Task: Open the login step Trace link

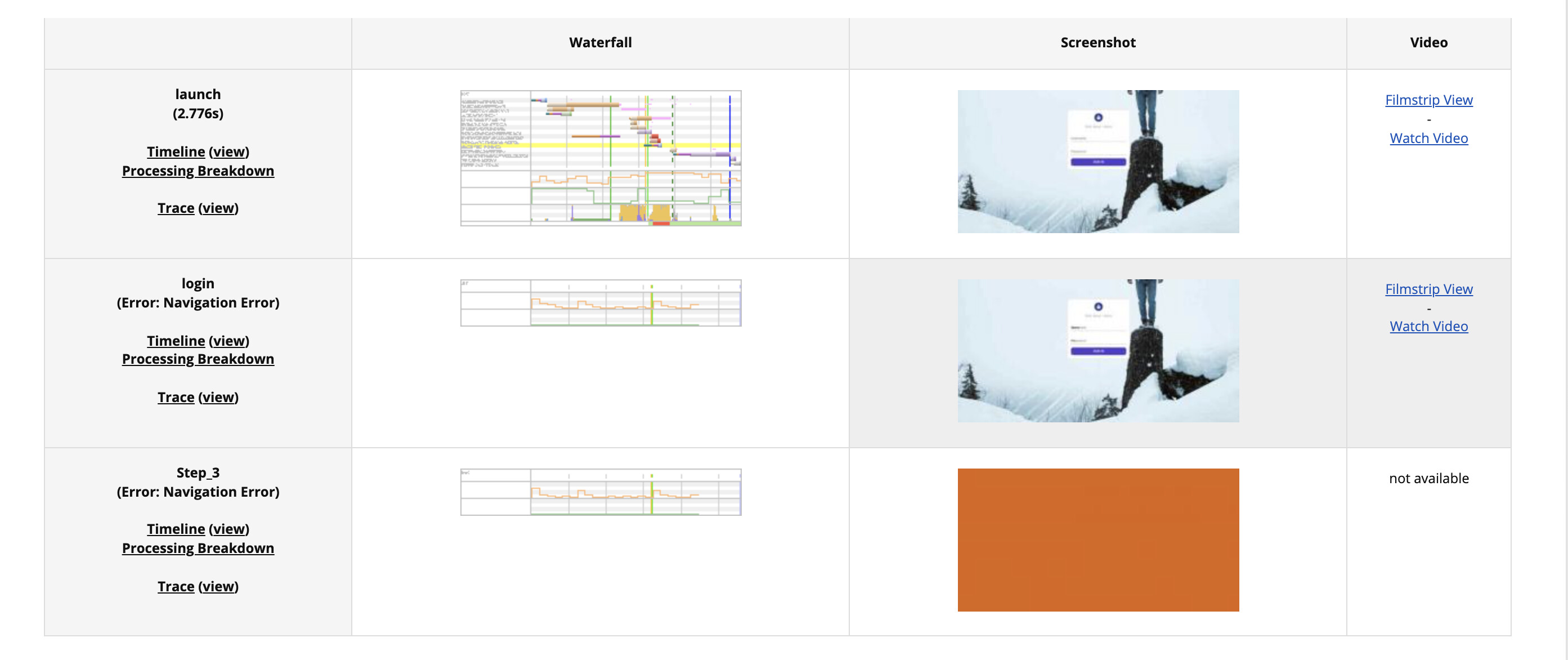Action: coord(175,398)
